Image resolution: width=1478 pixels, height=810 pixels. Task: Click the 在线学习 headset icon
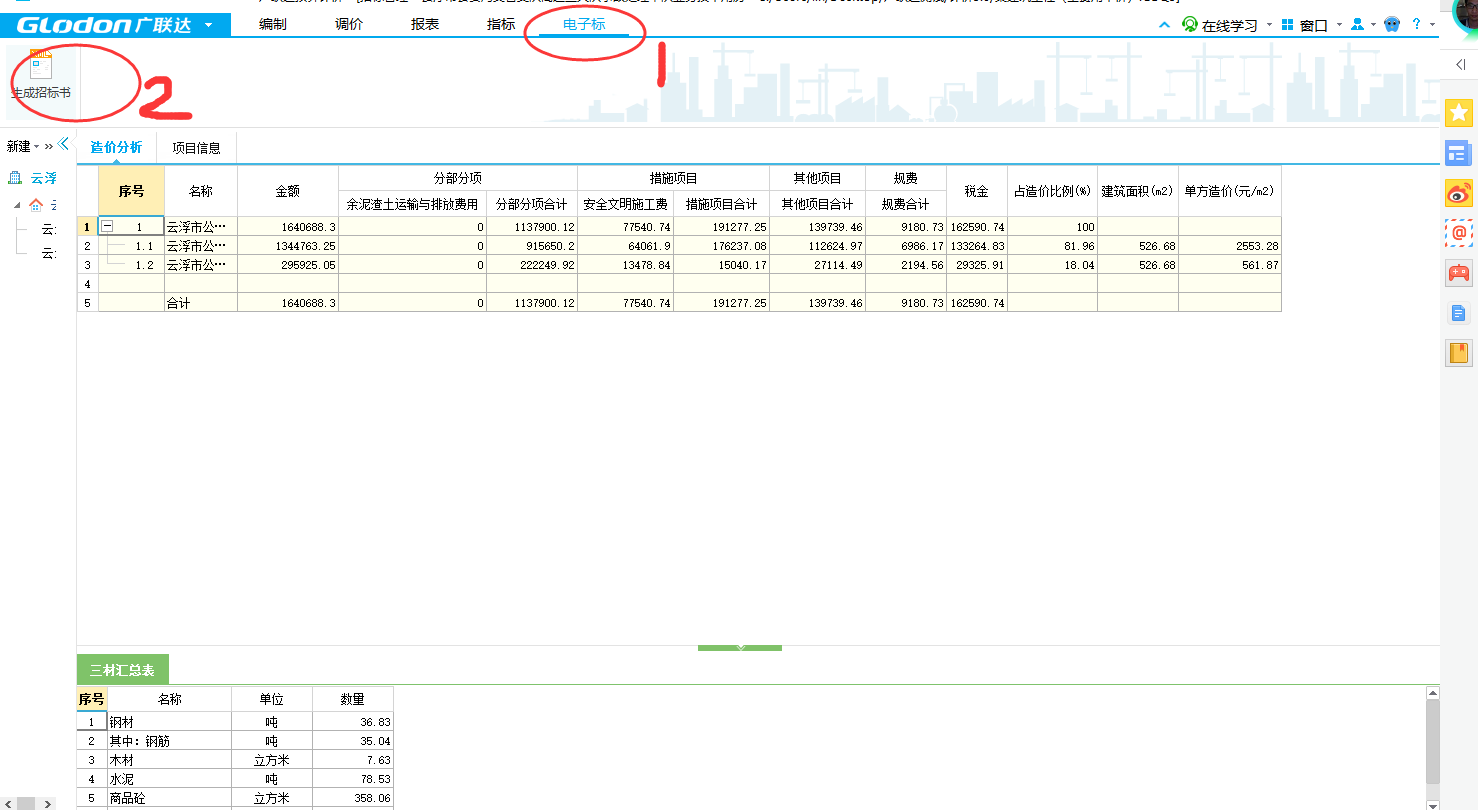[x=1190, y=24]
